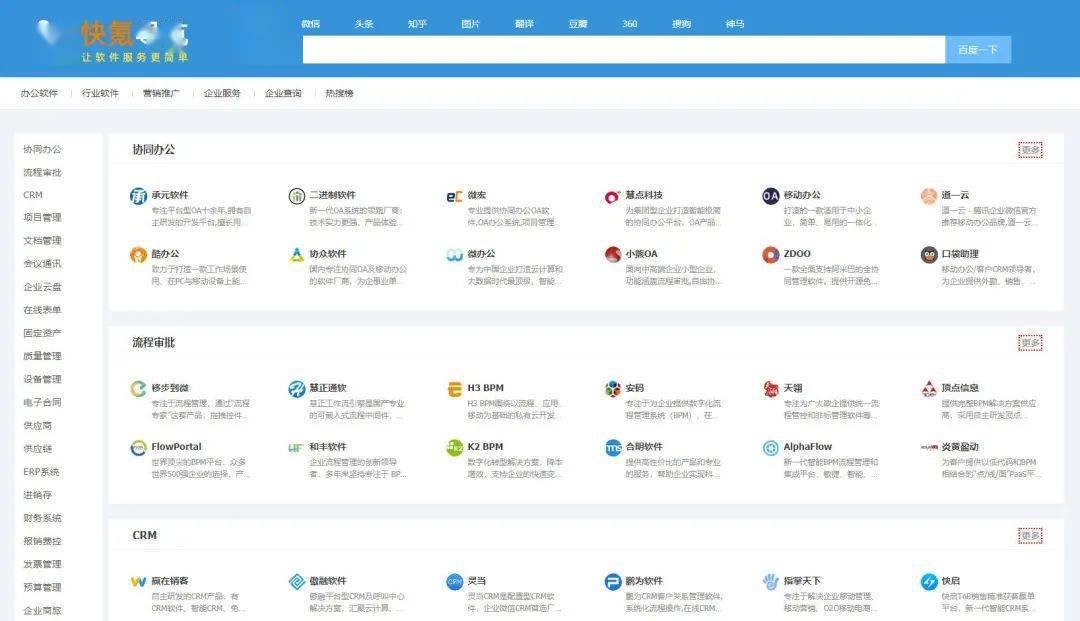Image resolution: width=1080 pixels, height=621 pixels.
Task: Open 企业查询 in the navigation bar
Action: [x=283, y=93]
